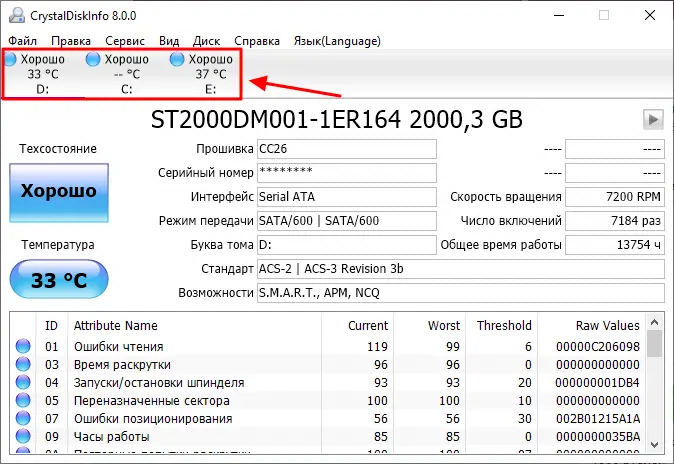Viewport: 674px width, 464px height.
Task: Click status orb for attribute 05 row
Action: tap(22, 401)
